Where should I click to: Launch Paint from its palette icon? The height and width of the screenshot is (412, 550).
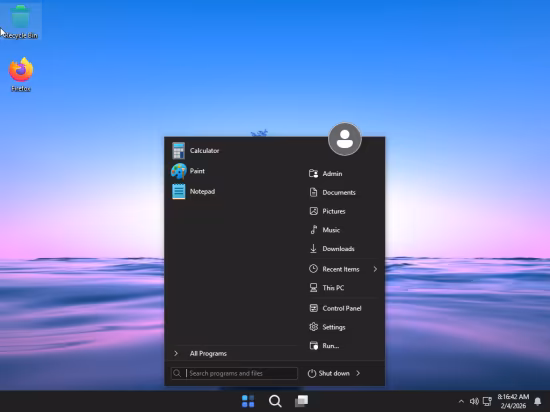point(179,171)
